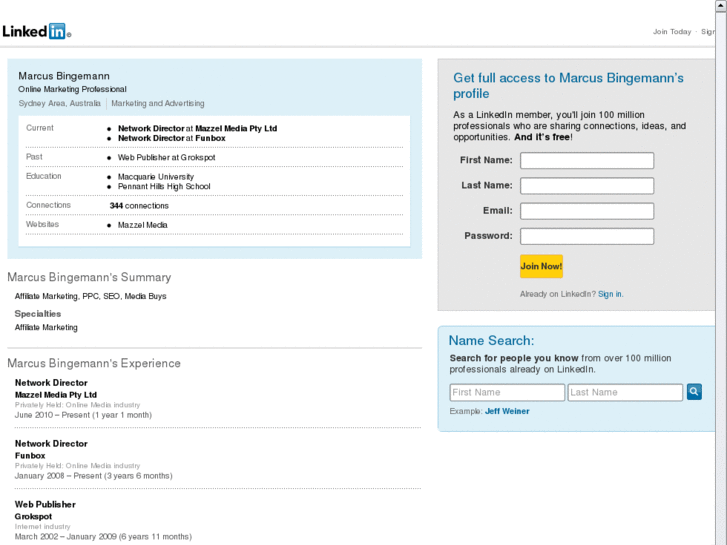The width and height of the screenshot is (727, 545).
Task: Click the name search magnifier button
Action: (x=694, y=392)
